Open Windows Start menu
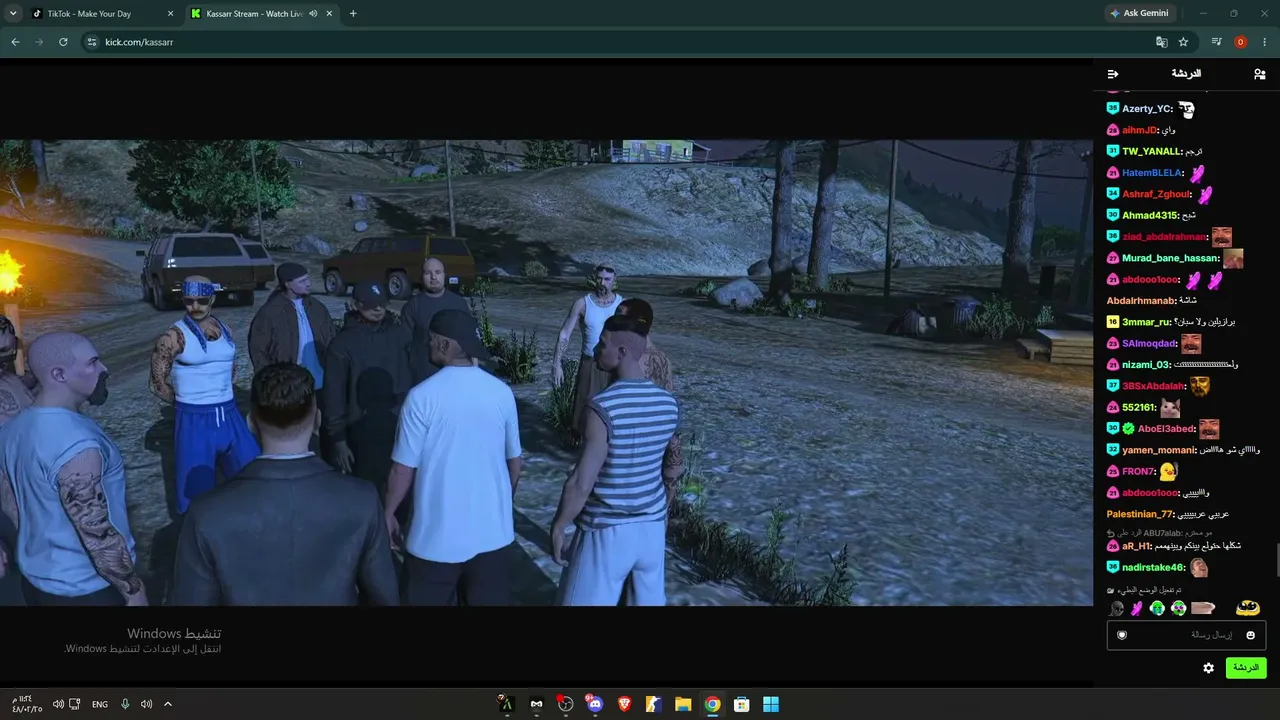The width and height of the screenshot is (1280, 720). [x=771, y=704]
